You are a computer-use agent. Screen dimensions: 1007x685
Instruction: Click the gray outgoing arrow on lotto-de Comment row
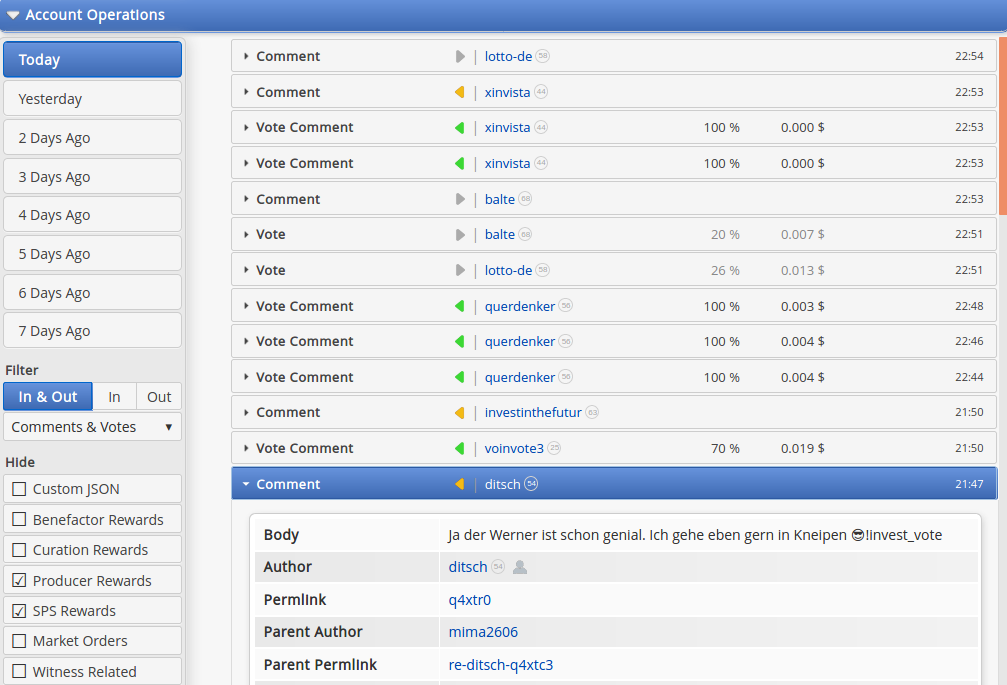pyautogui.click(x=460, y=56)
